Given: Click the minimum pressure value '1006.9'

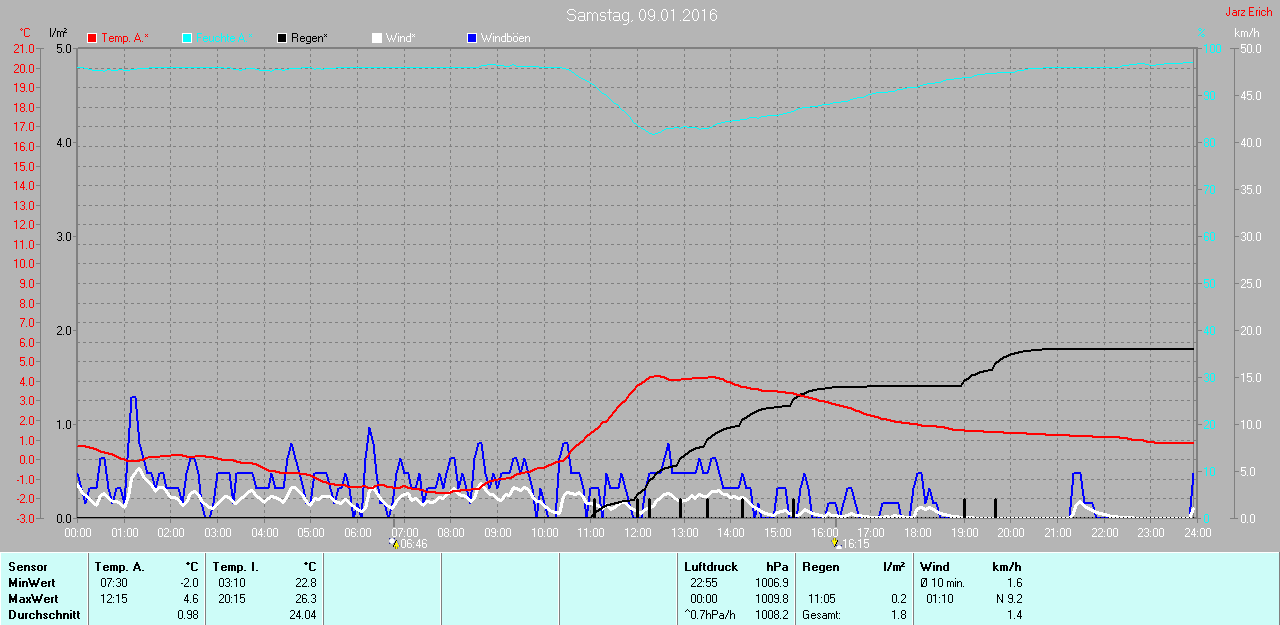Looking at the screenshot, I should [x=771, y=583].
